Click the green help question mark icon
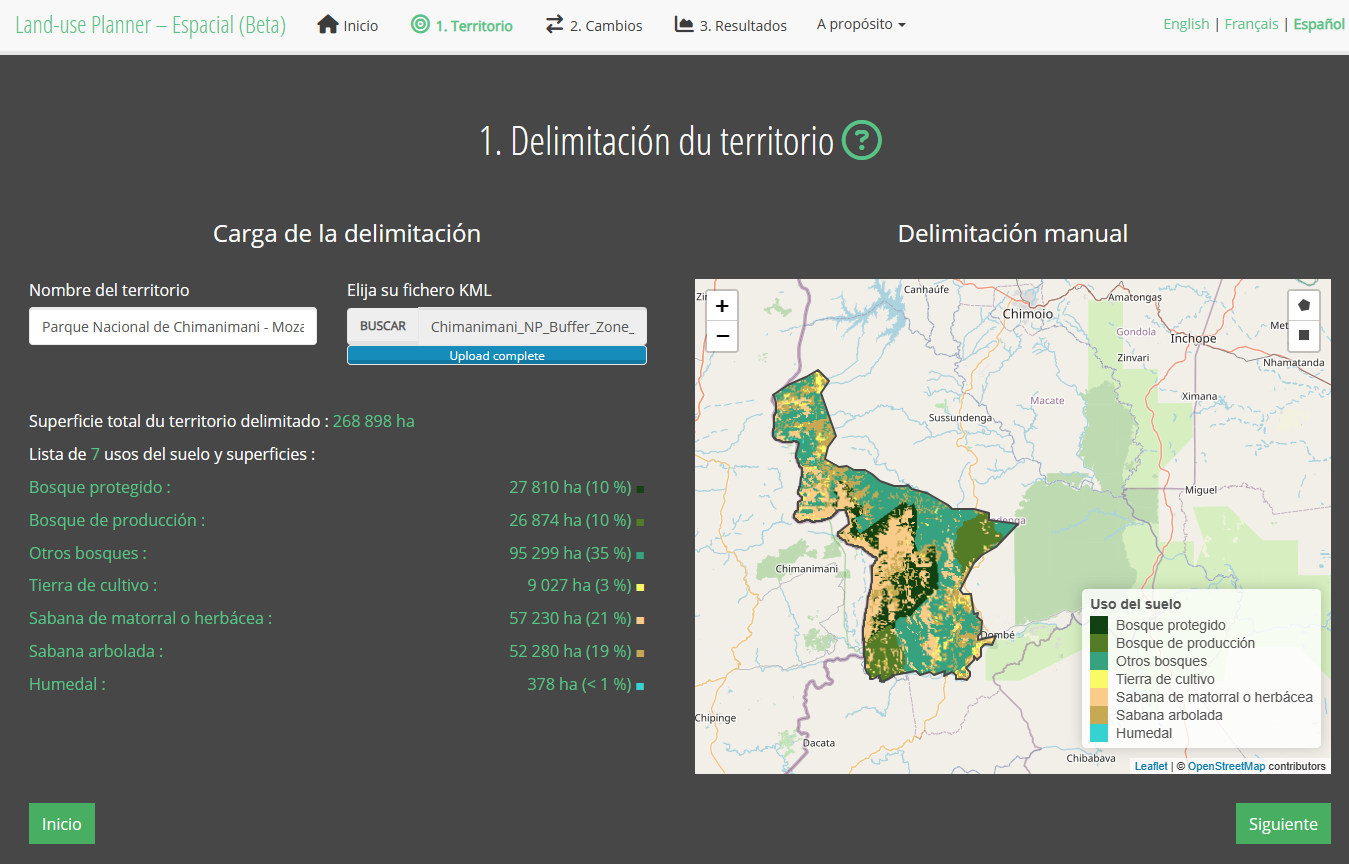The height and width of the screenshot is (864, 1349). (x=862, y=141)
